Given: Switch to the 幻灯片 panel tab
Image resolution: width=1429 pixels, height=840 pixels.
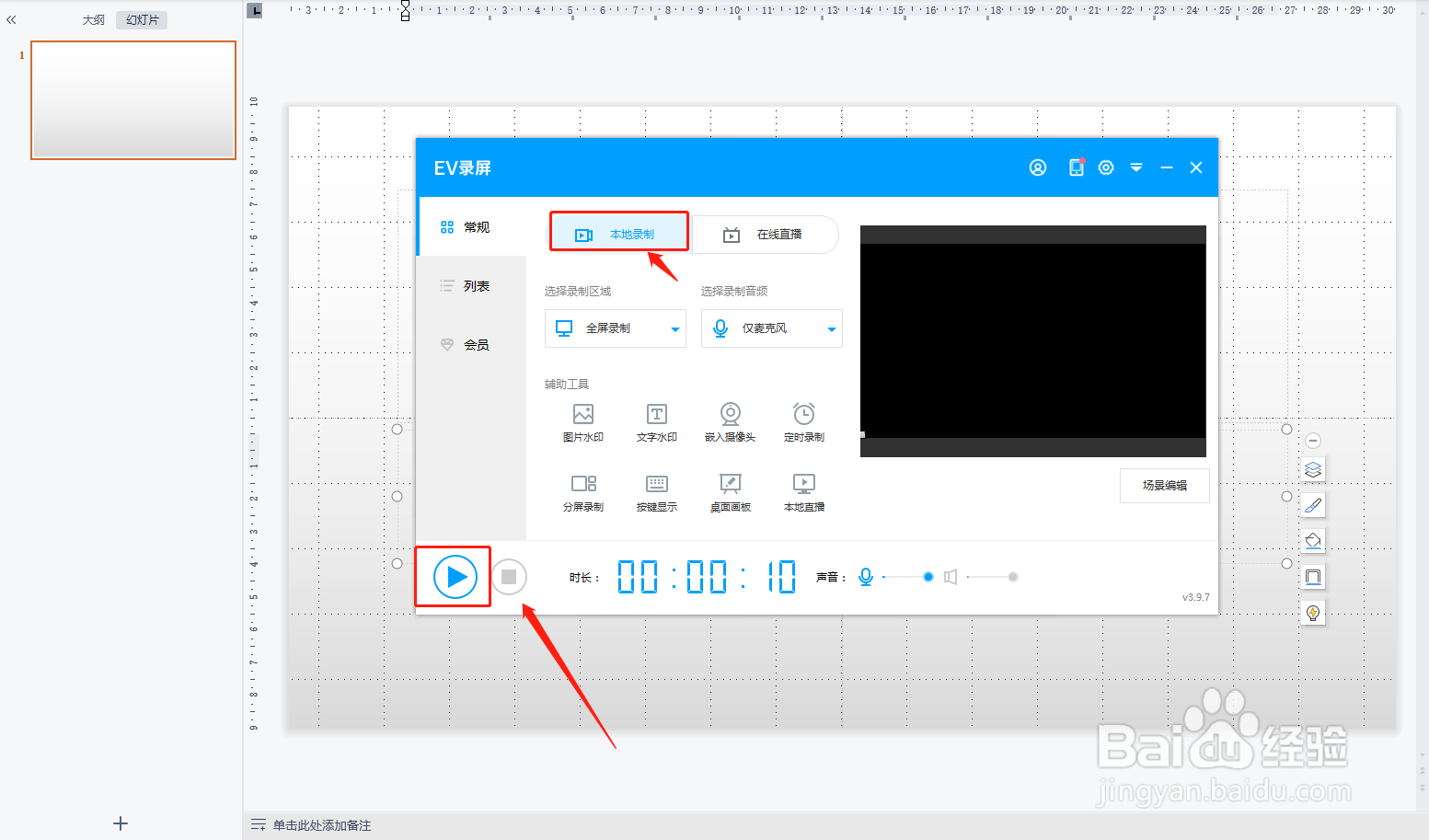Looking at the screenshot, I should pos(143,19).
